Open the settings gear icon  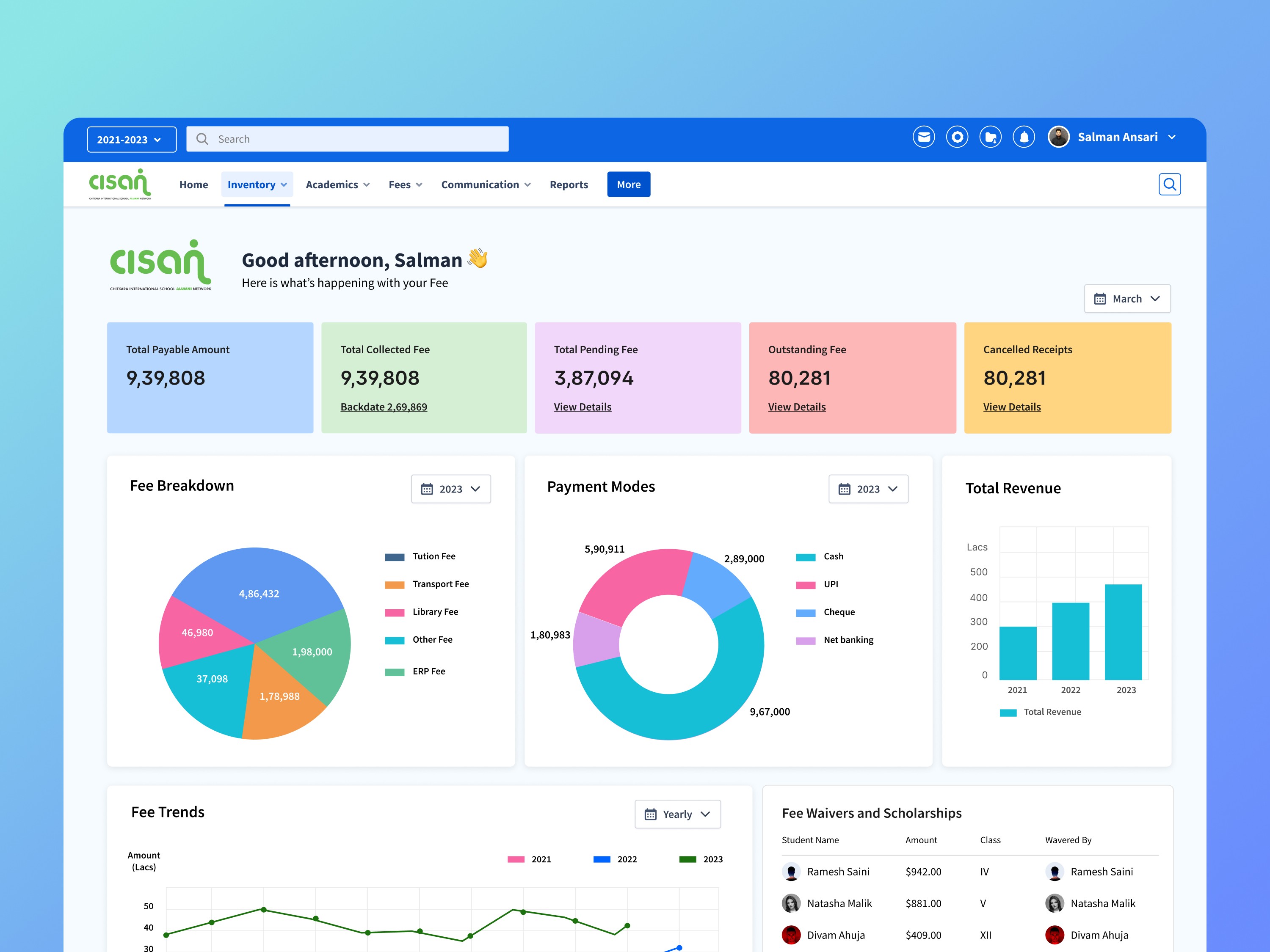[956, 137]
